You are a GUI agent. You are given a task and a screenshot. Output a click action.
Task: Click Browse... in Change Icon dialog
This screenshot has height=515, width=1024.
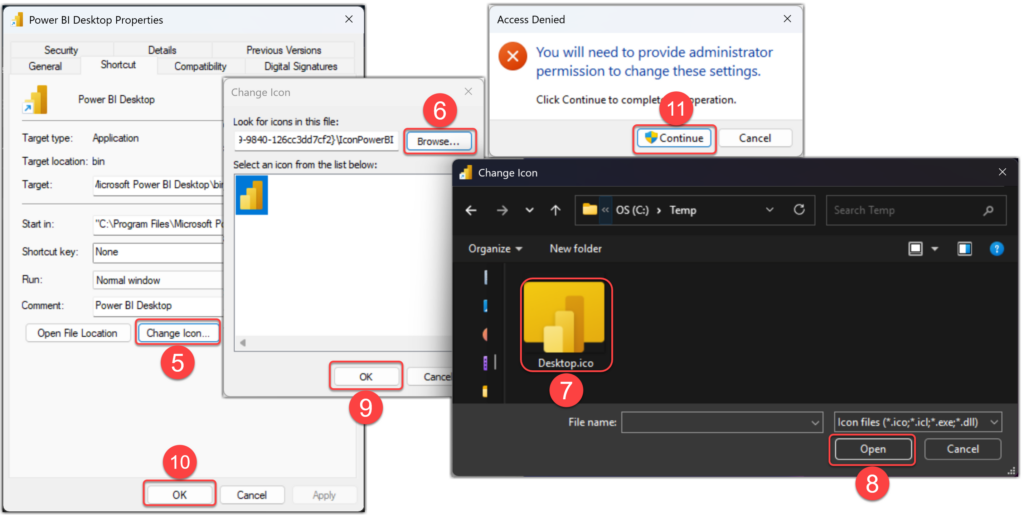point(438,141)
